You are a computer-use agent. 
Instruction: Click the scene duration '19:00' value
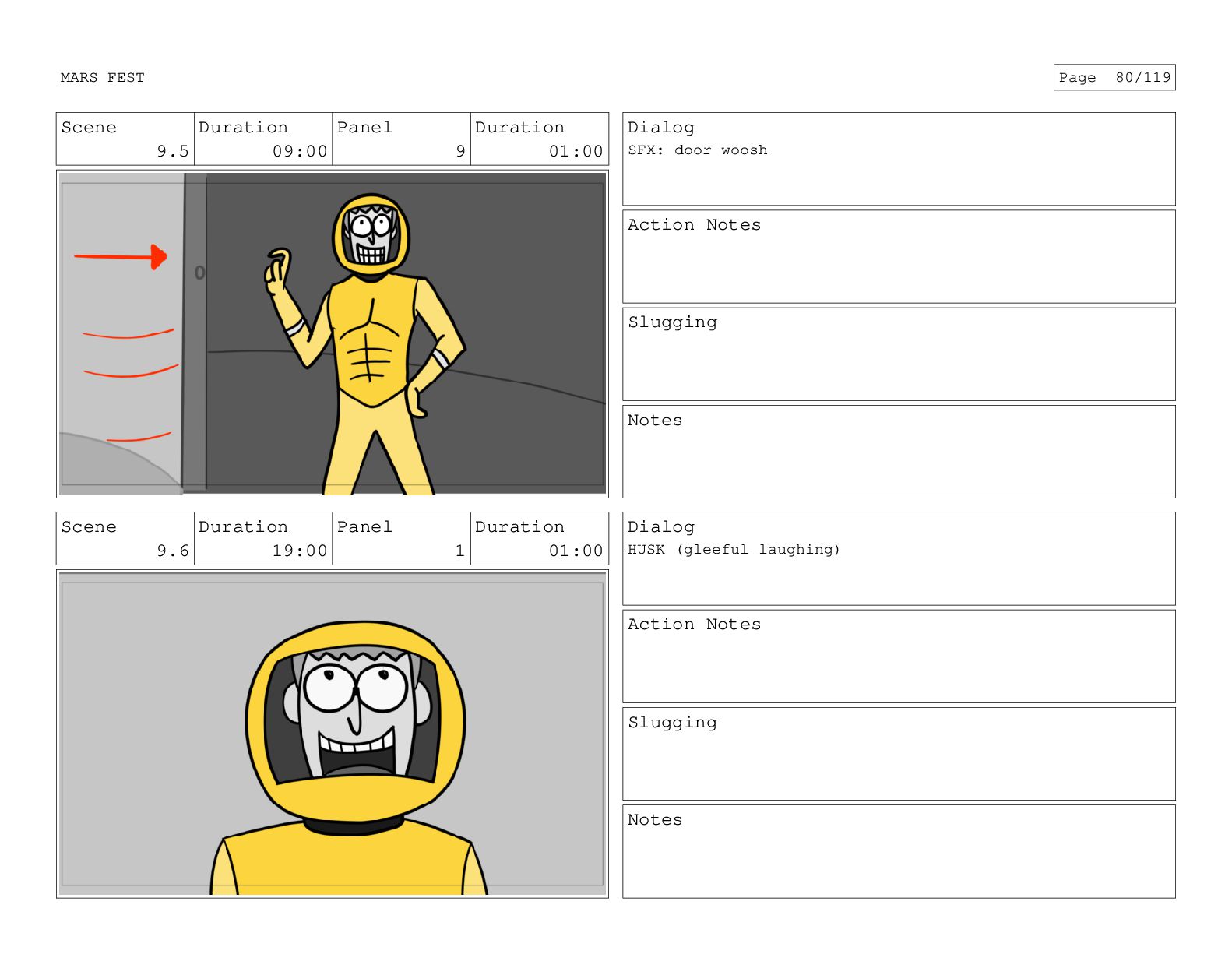[300, 551]
